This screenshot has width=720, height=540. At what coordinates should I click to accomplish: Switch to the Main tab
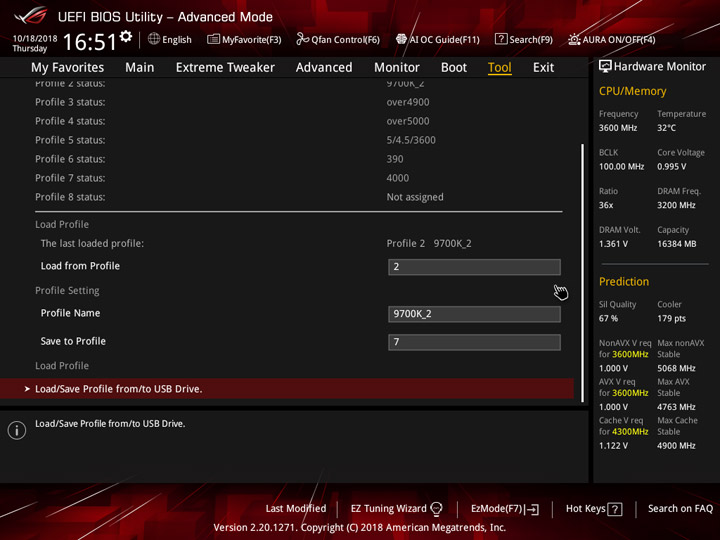(140, 68)
